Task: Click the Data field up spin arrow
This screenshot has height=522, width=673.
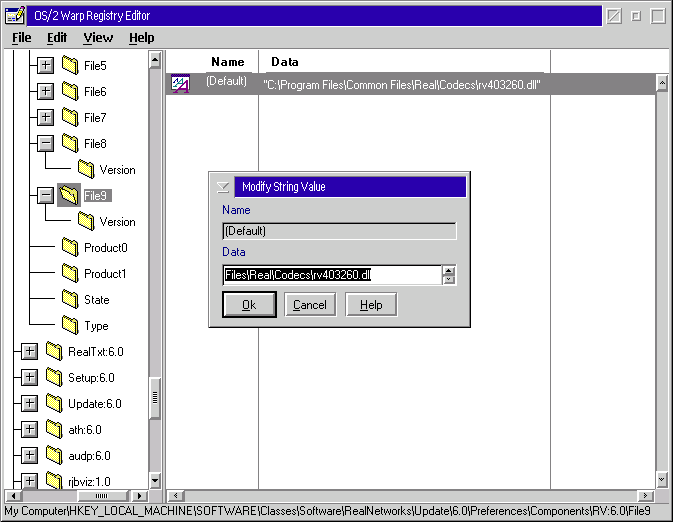Action: click(449, 270)
